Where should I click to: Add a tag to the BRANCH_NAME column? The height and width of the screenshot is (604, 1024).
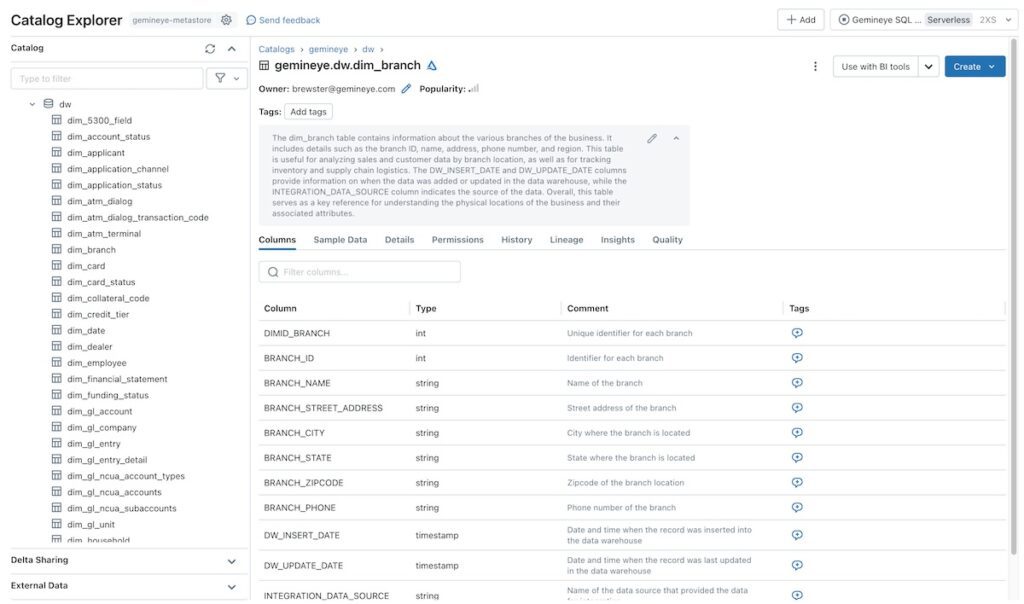tap(795, 381)
